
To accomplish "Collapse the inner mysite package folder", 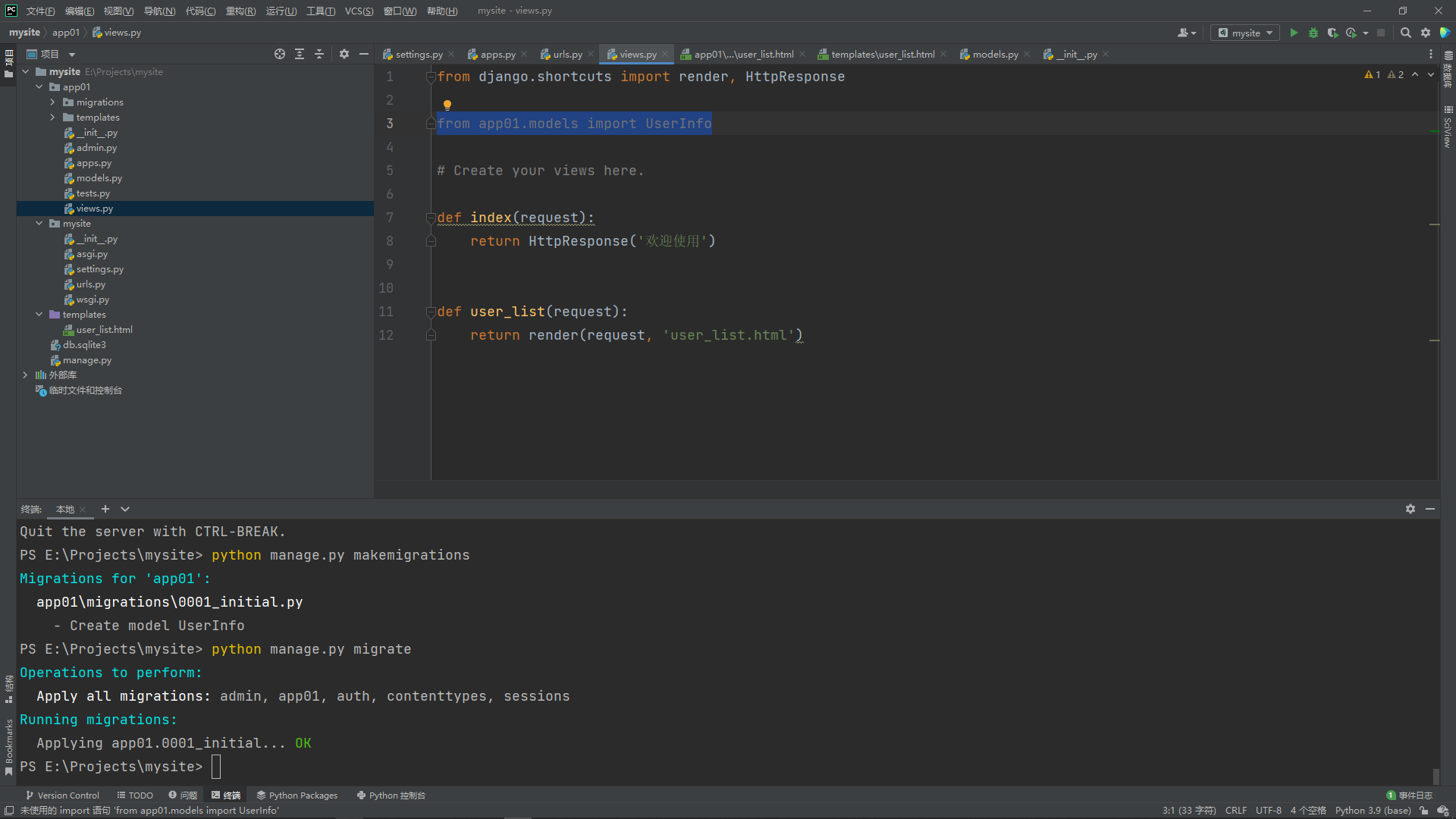I will coord(39,223).
